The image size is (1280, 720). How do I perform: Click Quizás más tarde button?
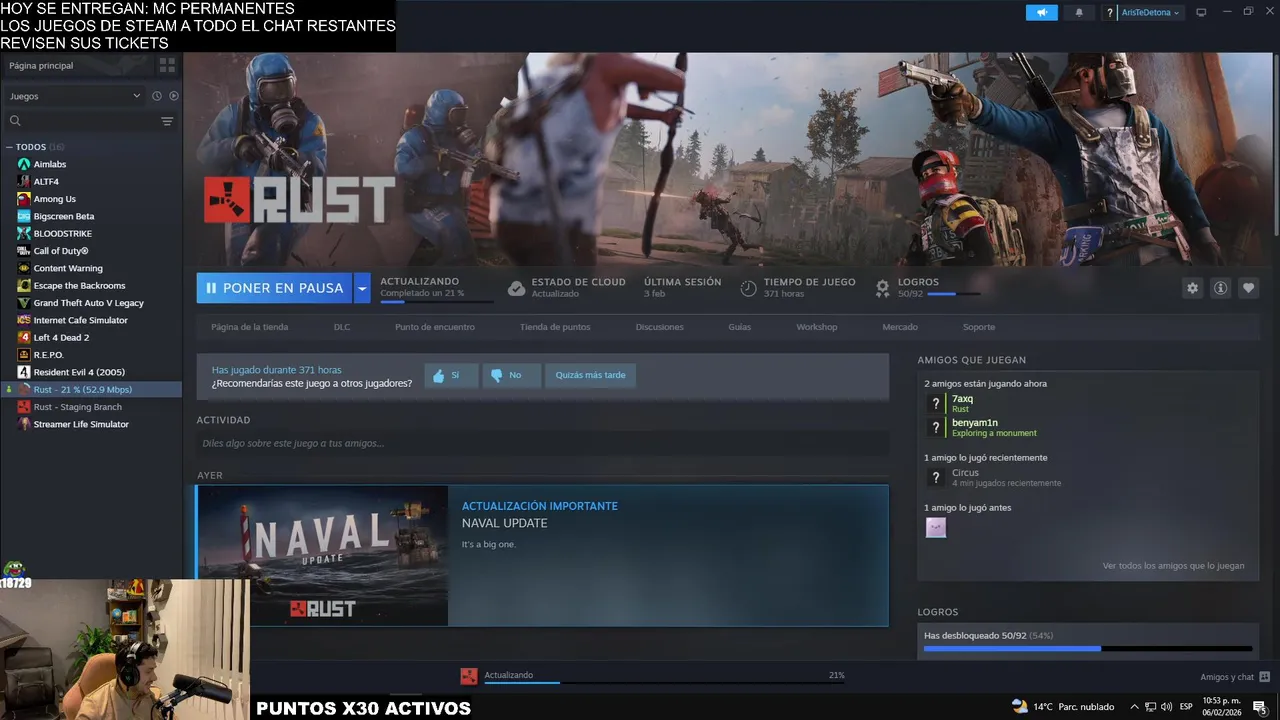[x=590, y=375]
